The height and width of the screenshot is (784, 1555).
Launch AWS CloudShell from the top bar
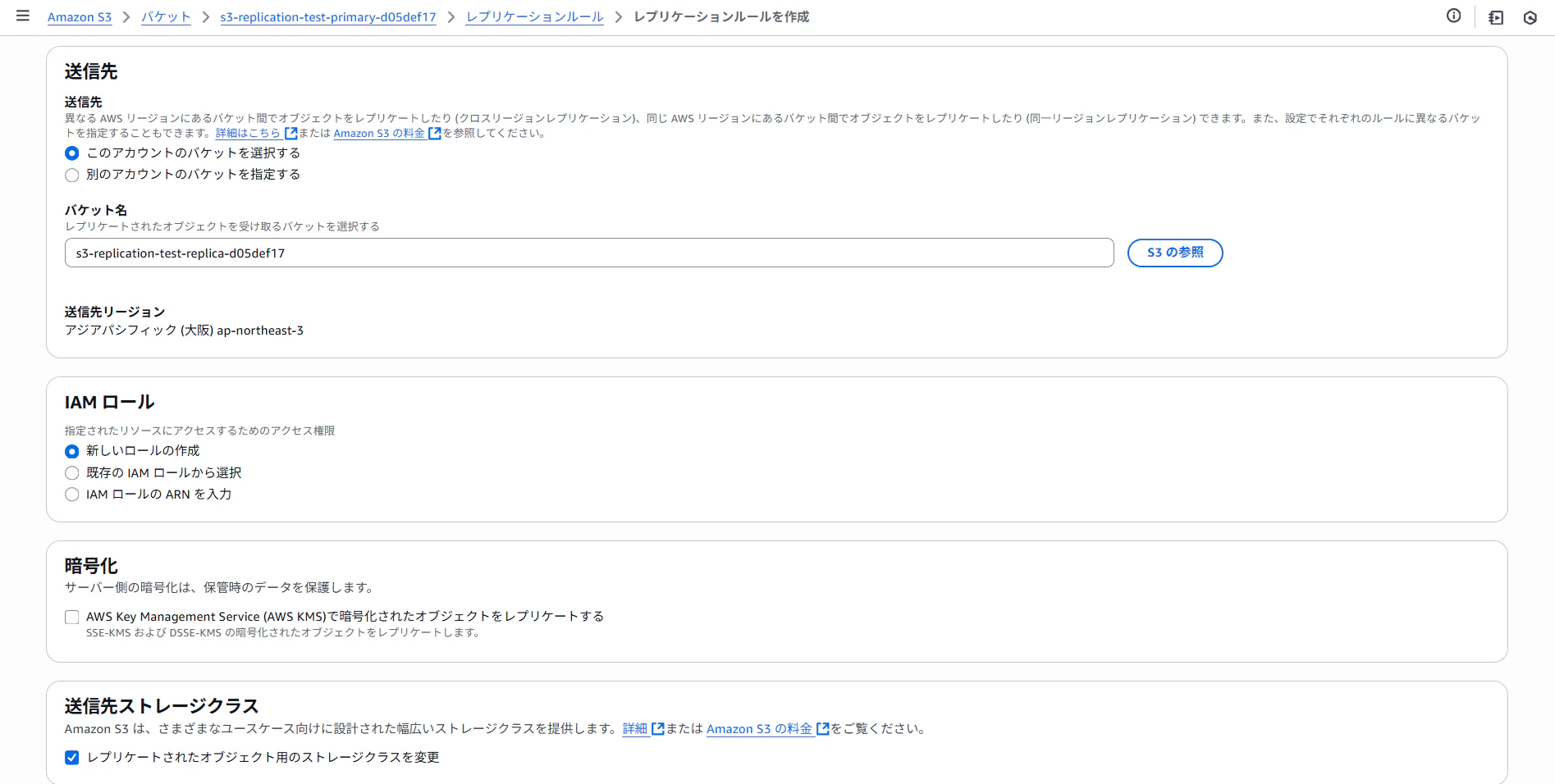pos(1530,16)
